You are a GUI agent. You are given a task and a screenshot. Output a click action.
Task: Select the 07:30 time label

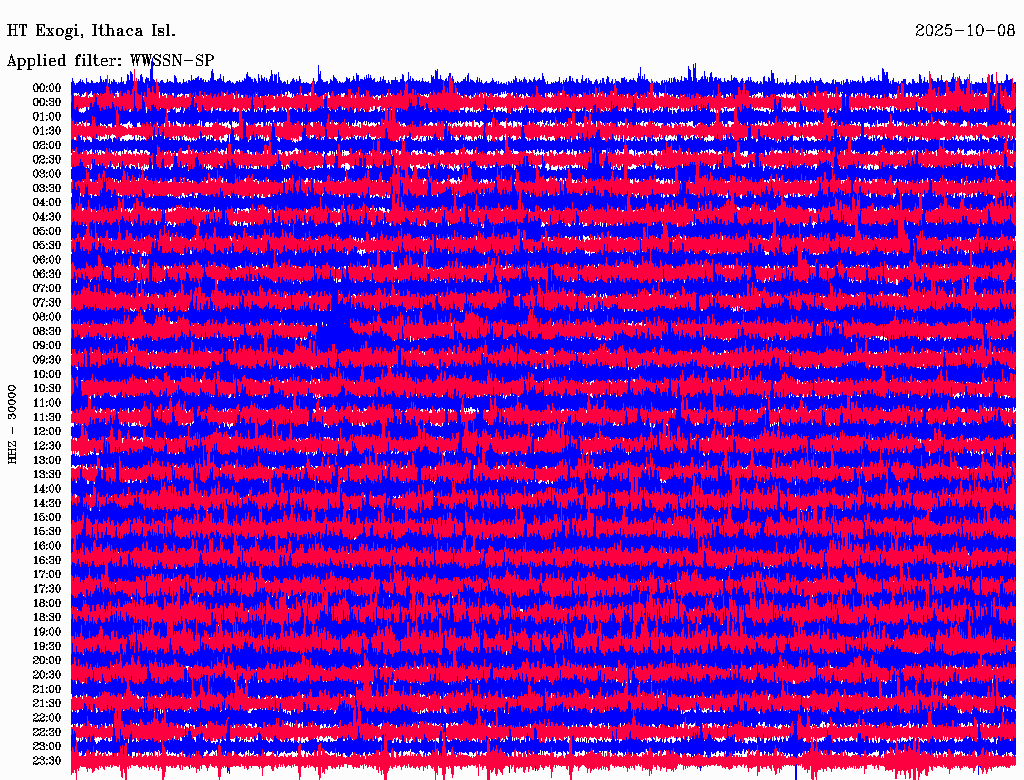point(47,302)
